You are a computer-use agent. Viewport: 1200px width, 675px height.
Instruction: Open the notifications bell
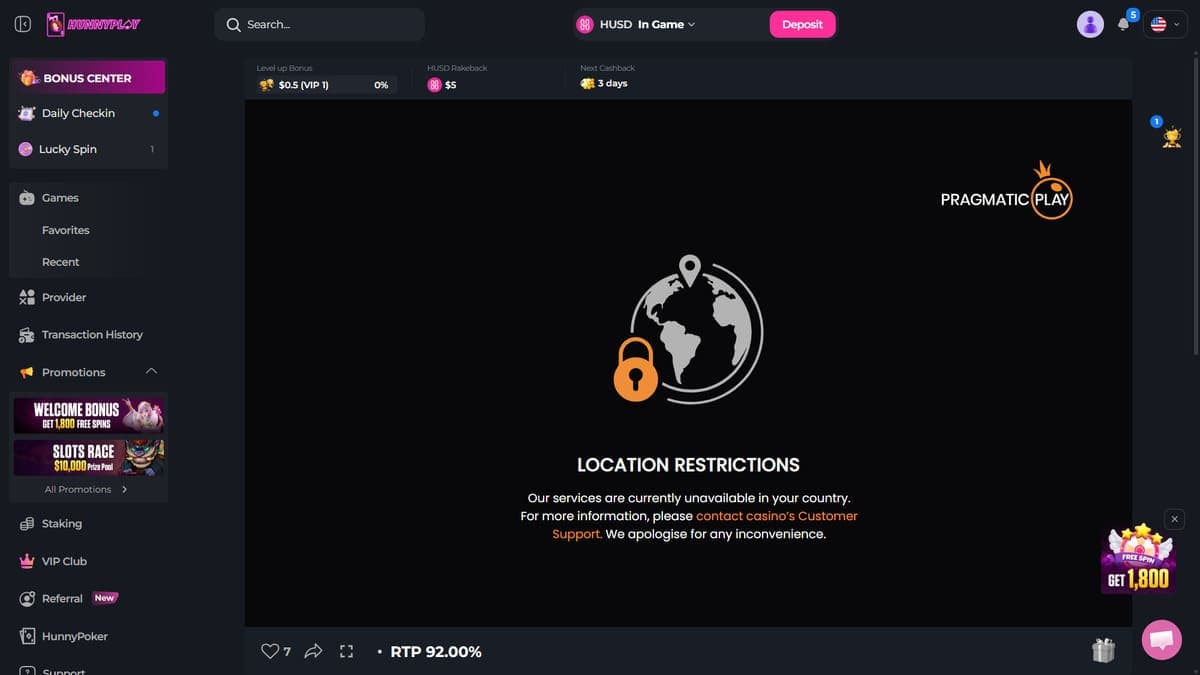(x=1124, y=24)
